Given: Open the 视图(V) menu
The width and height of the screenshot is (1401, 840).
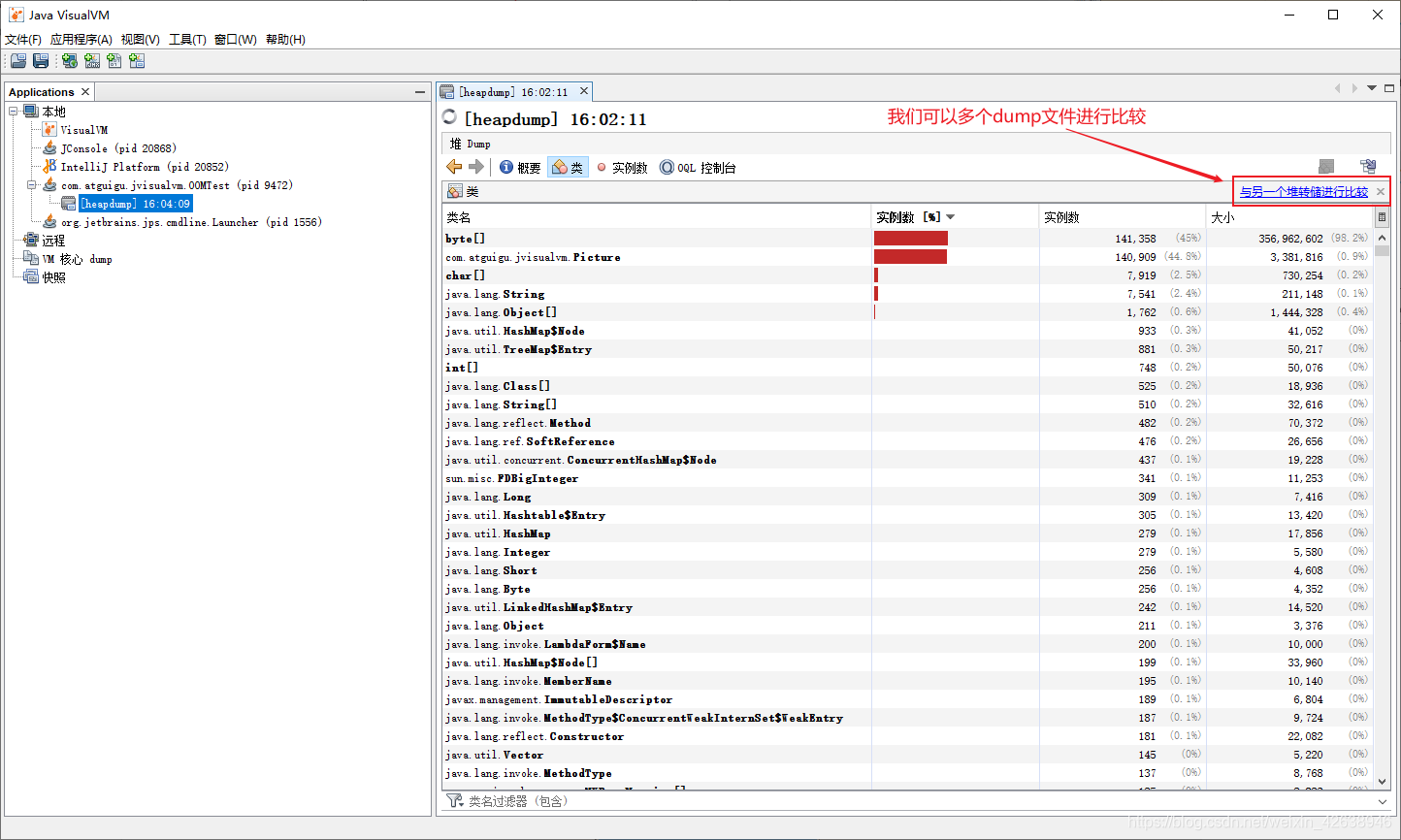Looking at the screenshot, I should (x=141, y=39).
